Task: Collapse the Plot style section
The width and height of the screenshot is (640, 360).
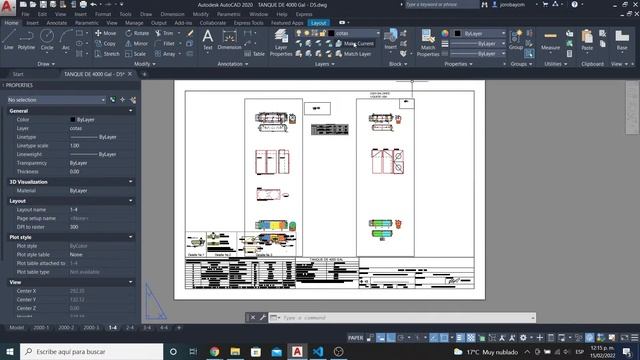Action: click(x=131, y=237)
